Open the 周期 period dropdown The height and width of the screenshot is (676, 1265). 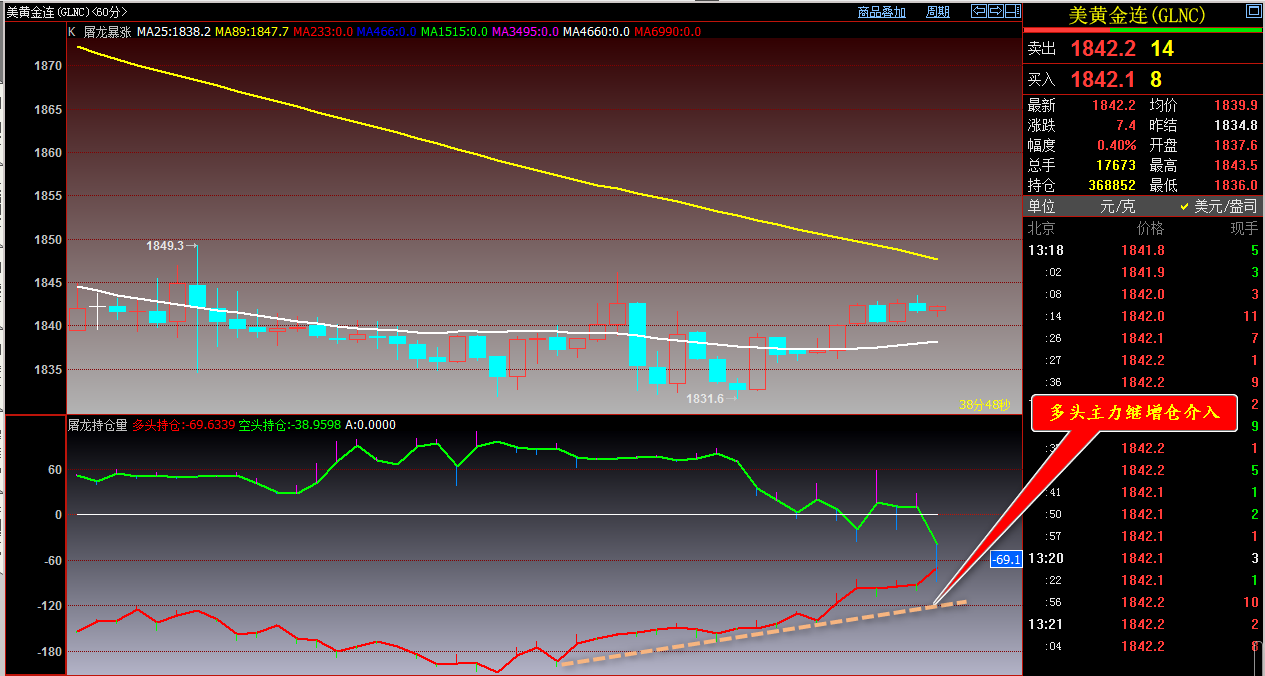[x=937, y=12]
